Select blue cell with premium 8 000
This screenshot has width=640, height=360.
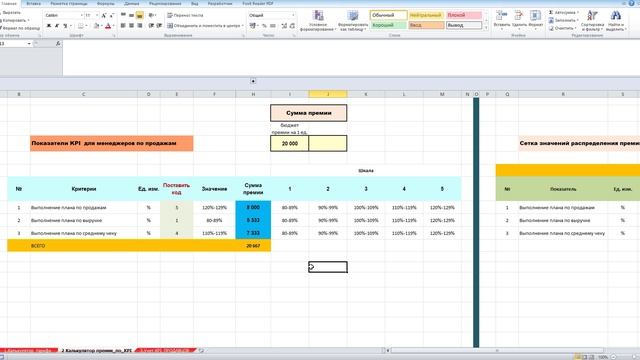click(x=253, y=207)
